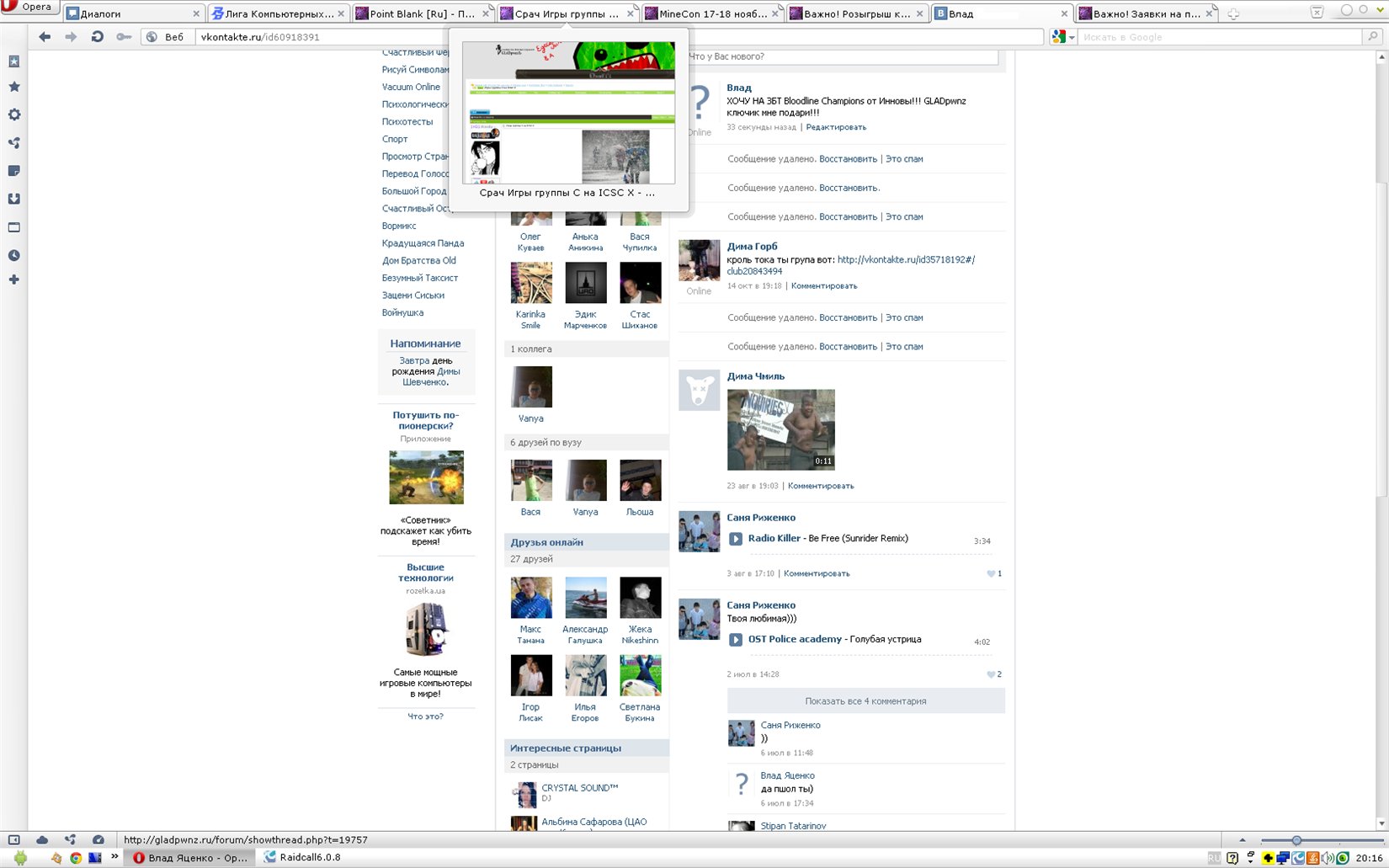This screenshot has height=868, width=1389.
Task: Open the Opera bookmarks panel star icon
Action: click(x=13, y=87)
